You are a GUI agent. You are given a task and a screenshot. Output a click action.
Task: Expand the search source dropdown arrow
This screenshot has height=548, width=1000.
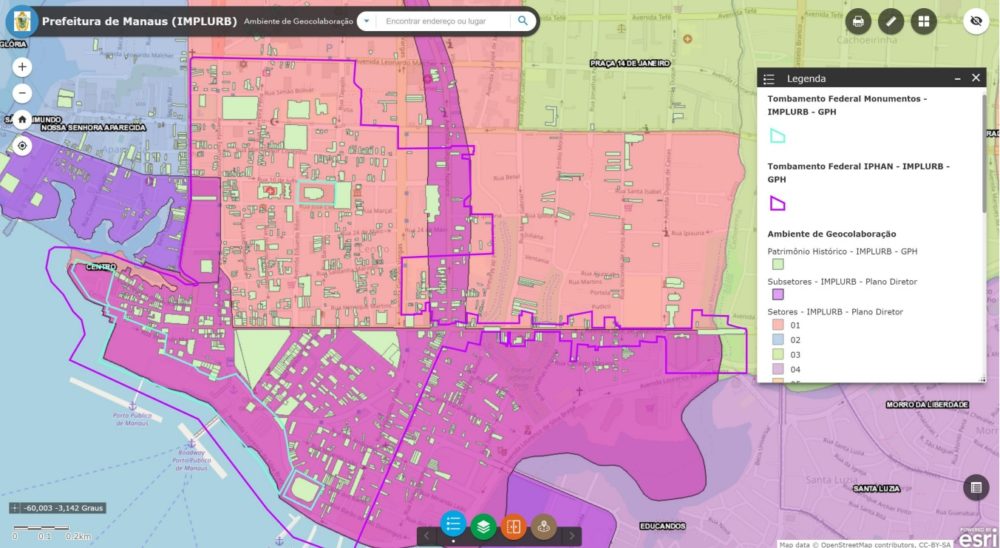[x=366, y=21]
